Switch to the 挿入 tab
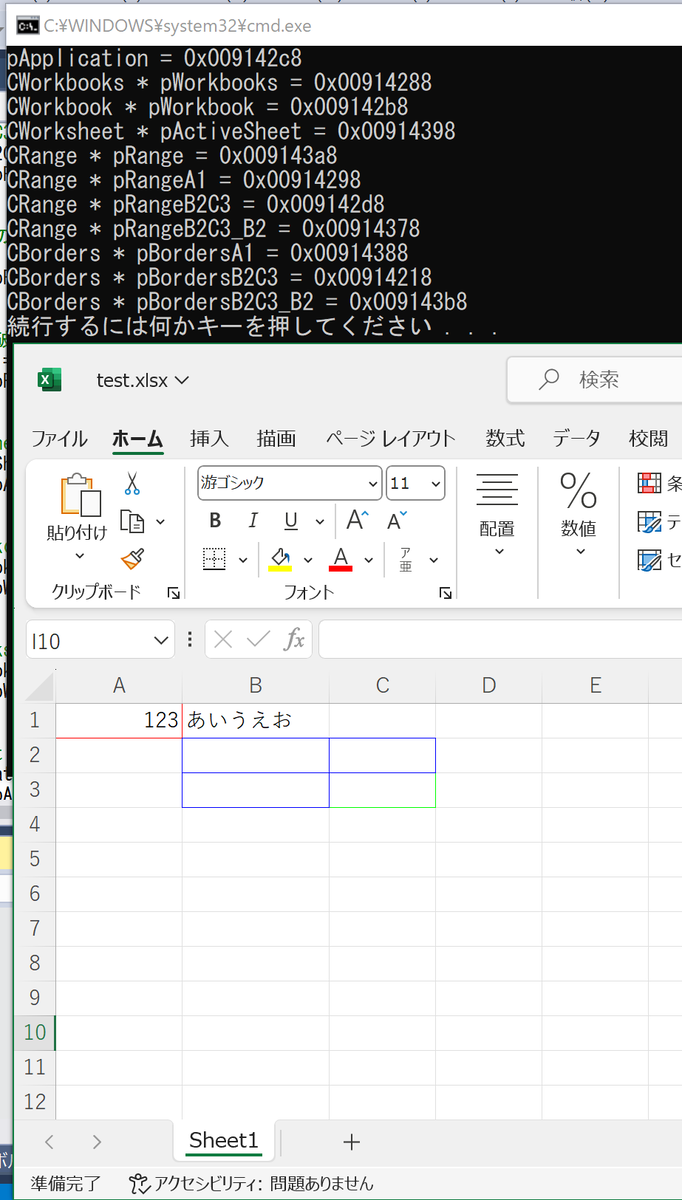Screen dimensions: 682x1200 click(x=209, y=438)
